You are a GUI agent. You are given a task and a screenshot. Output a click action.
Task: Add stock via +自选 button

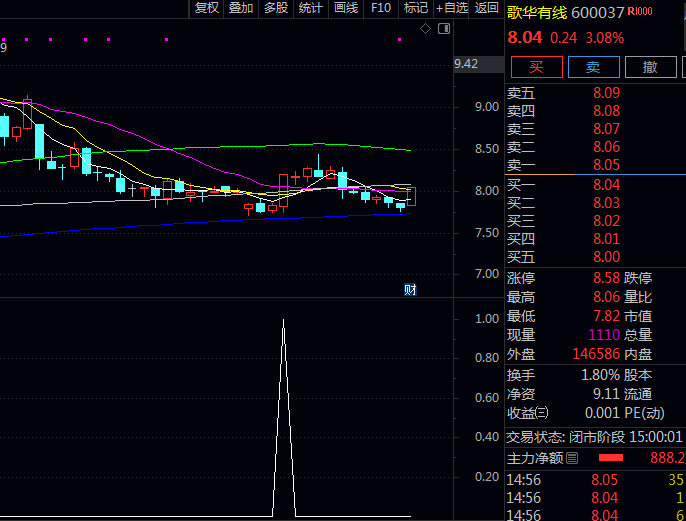pos(451,8)
